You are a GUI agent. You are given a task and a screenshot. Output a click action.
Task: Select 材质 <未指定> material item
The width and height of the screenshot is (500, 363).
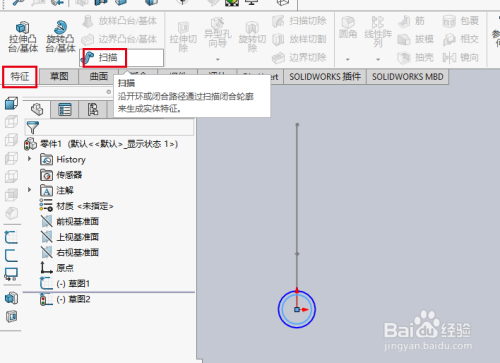pos(77,206)
